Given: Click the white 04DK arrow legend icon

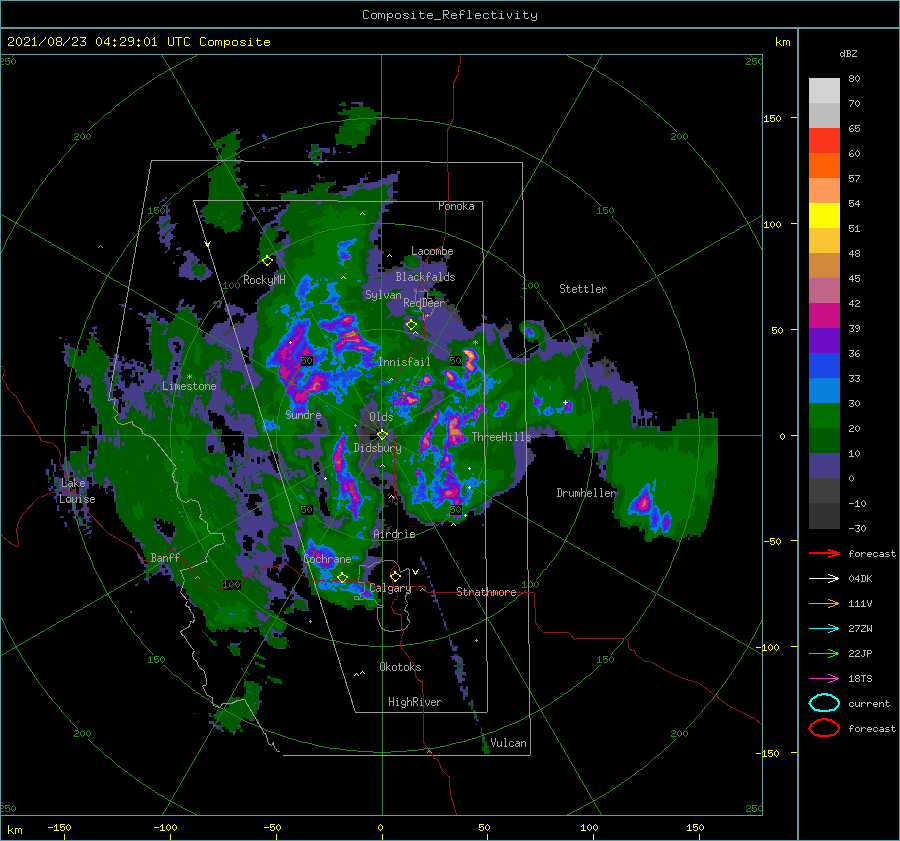Looking at the screenshot, I should coord(824,578).
